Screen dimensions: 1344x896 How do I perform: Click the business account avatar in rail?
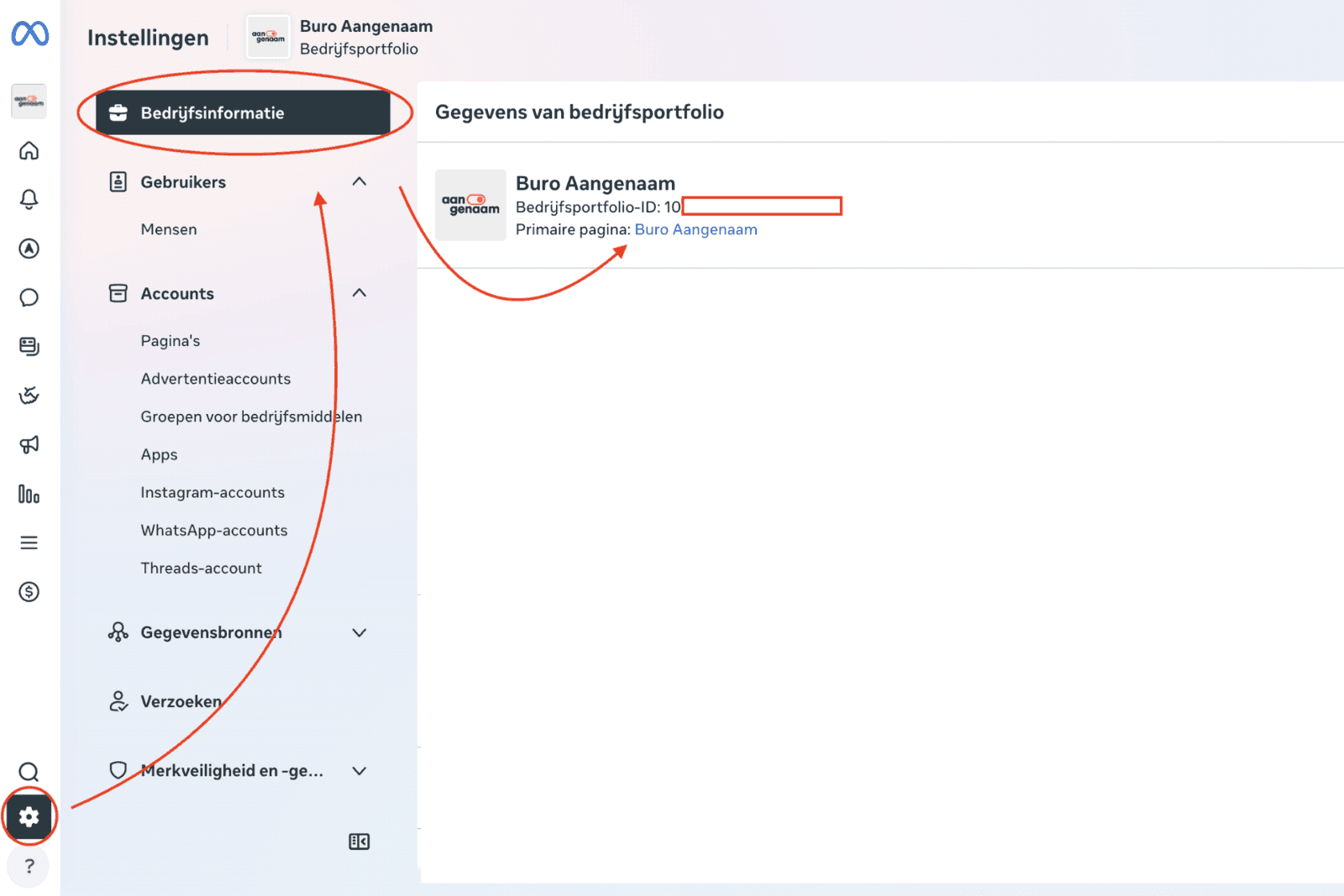point(29,101)
